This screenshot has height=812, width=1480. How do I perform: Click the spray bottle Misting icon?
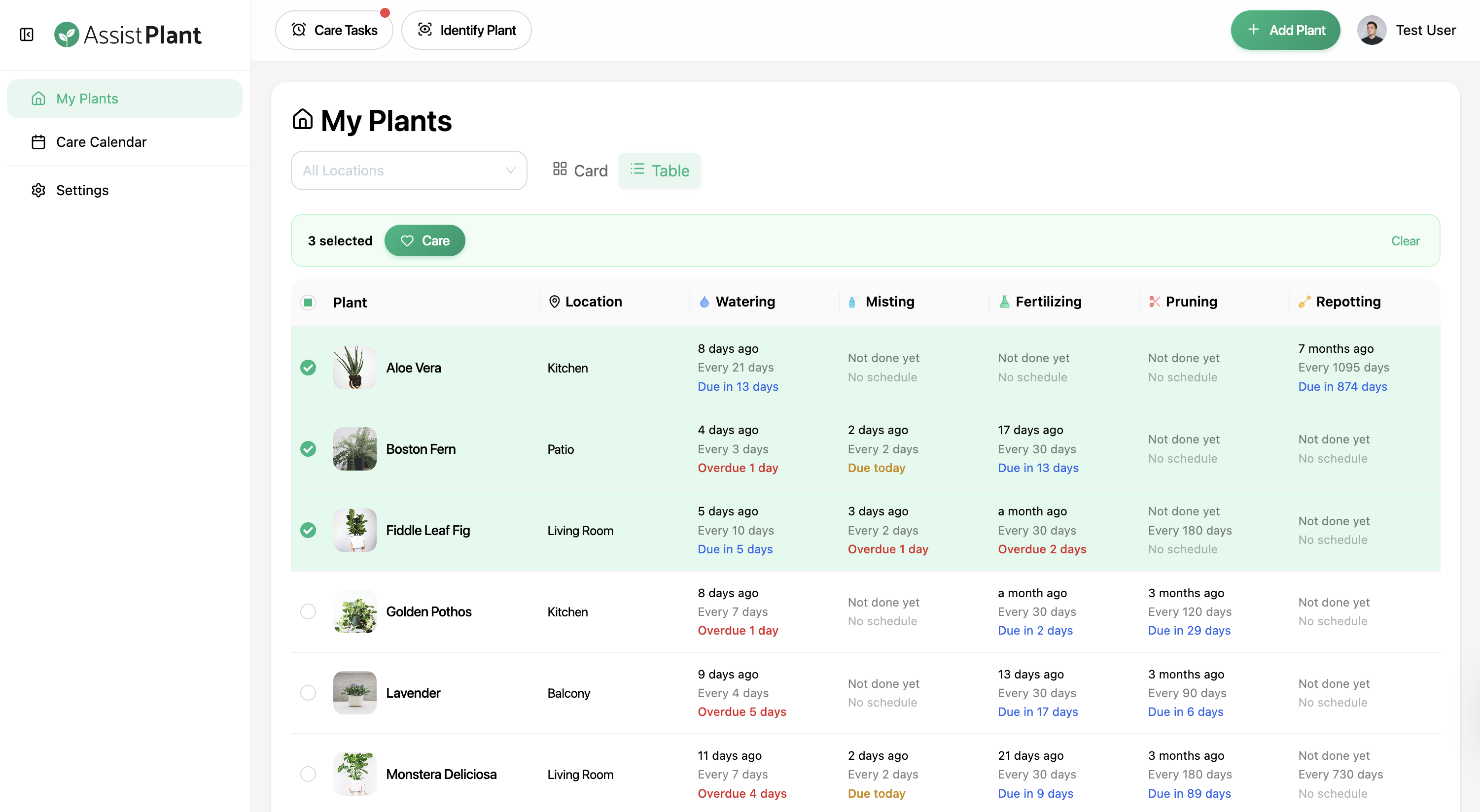tap(854, 302)
